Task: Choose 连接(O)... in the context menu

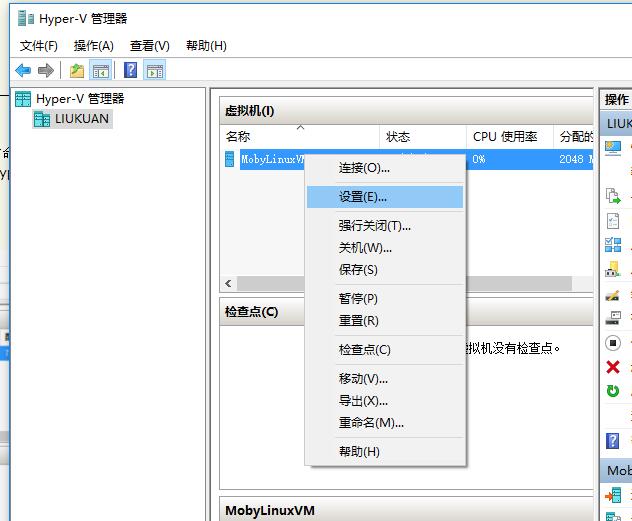Action: pyautogui.click(x=385, y=168)
